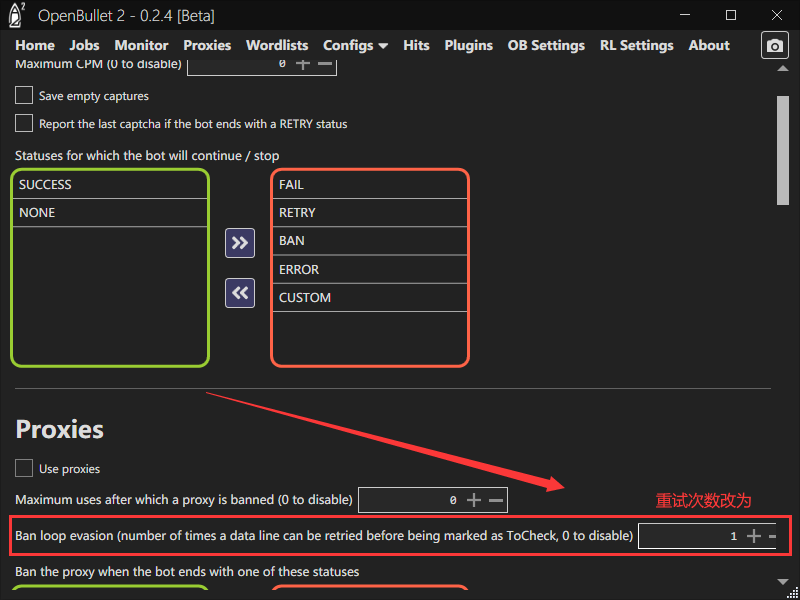
Task: Increase Ban loop evasion value
Action: tap(754, 536)
